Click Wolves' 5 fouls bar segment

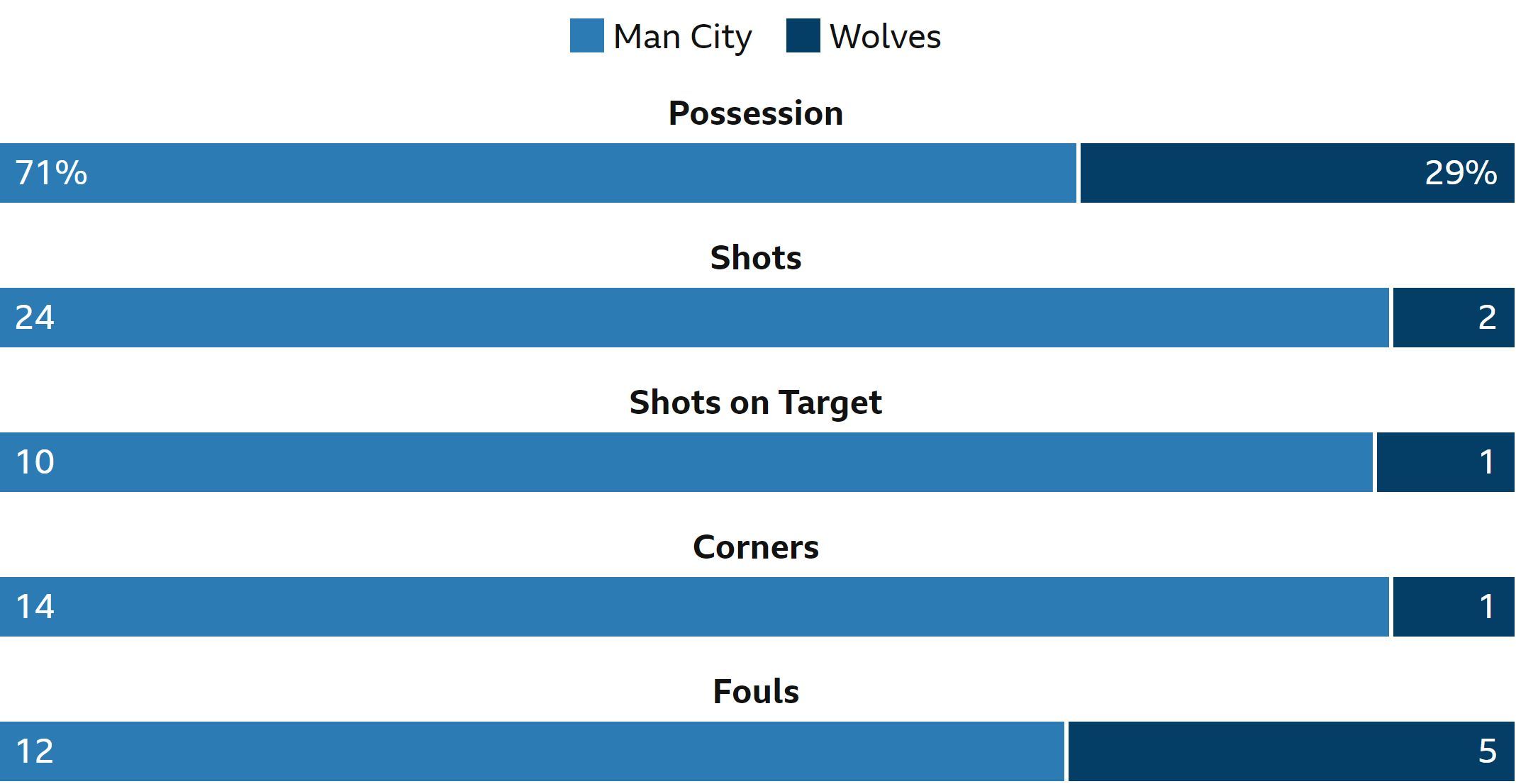[1291, 751]
